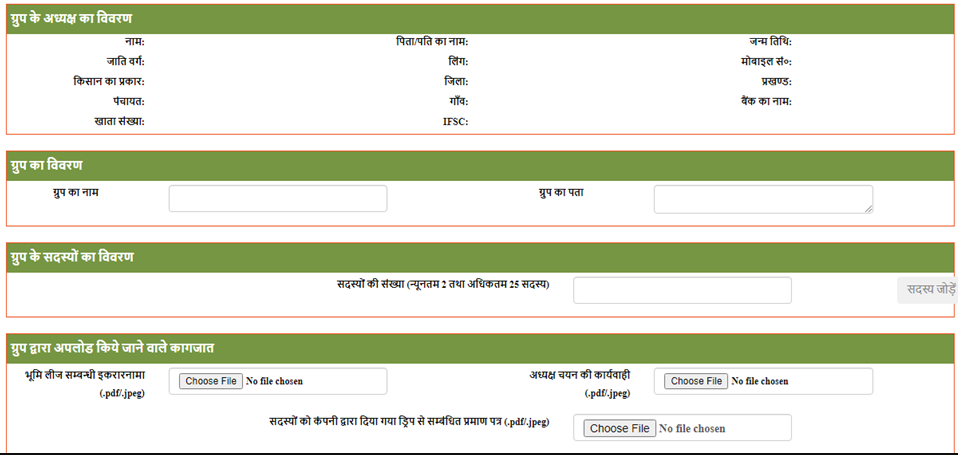Choose File for भूमि लीज सम्बन्धी इकरारनामा
The width and height of the screenshot is (958, 455).
[211, 381]
